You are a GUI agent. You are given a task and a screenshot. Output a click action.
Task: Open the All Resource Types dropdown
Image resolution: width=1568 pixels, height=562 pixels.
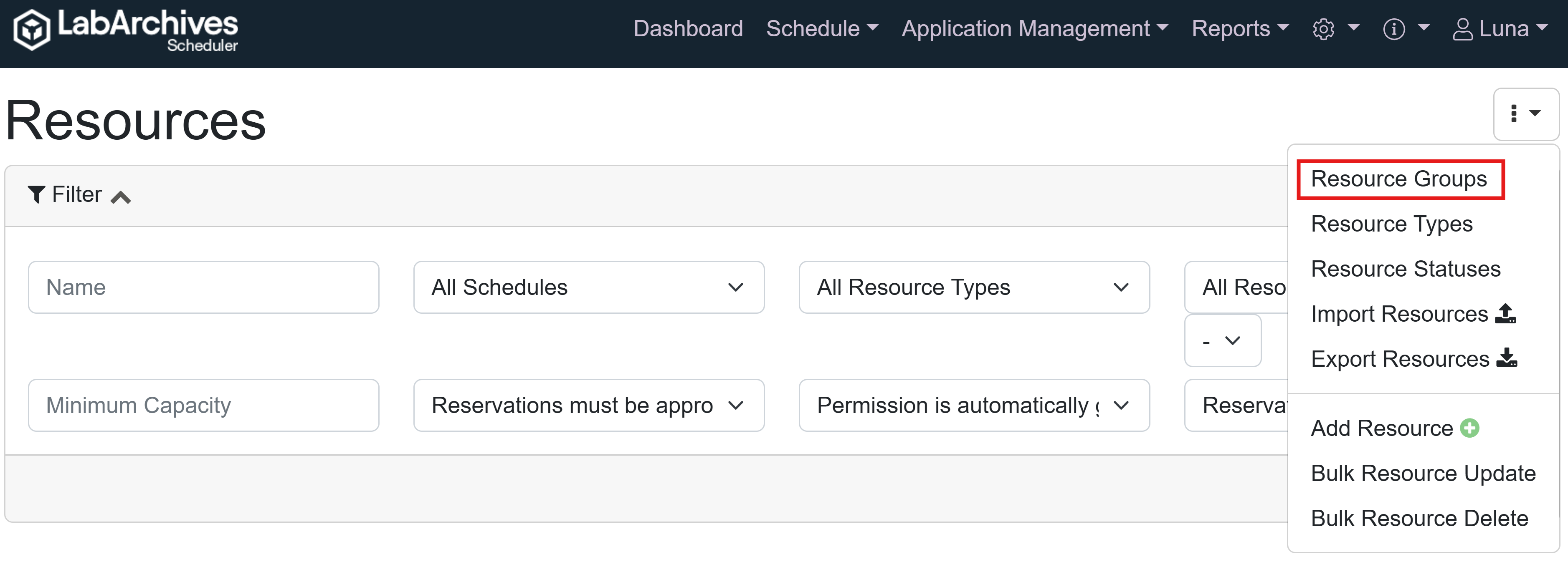973,287
